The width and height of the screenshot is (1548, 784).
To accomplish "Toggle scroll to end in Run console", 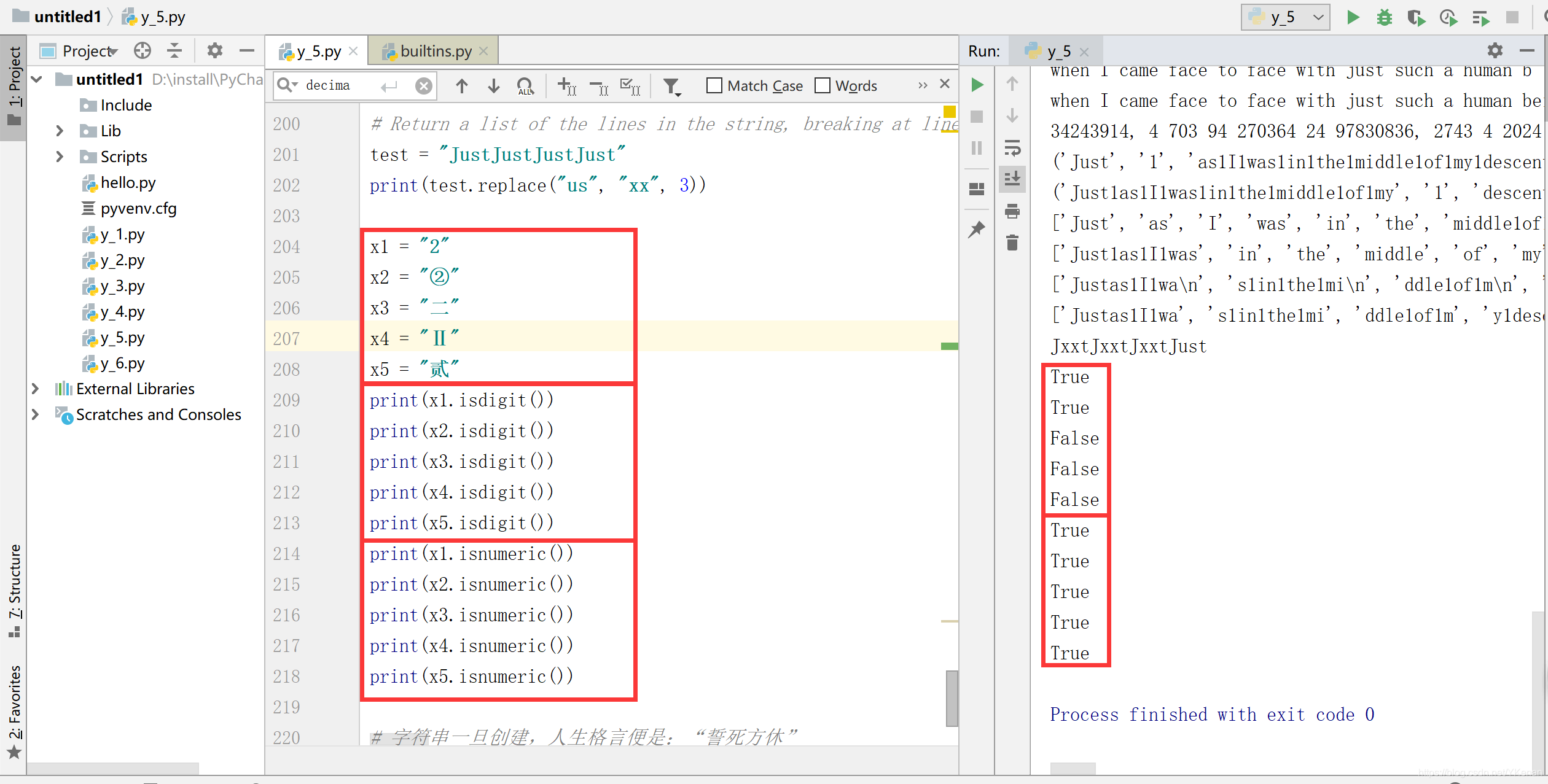I will coord(1012,179).
